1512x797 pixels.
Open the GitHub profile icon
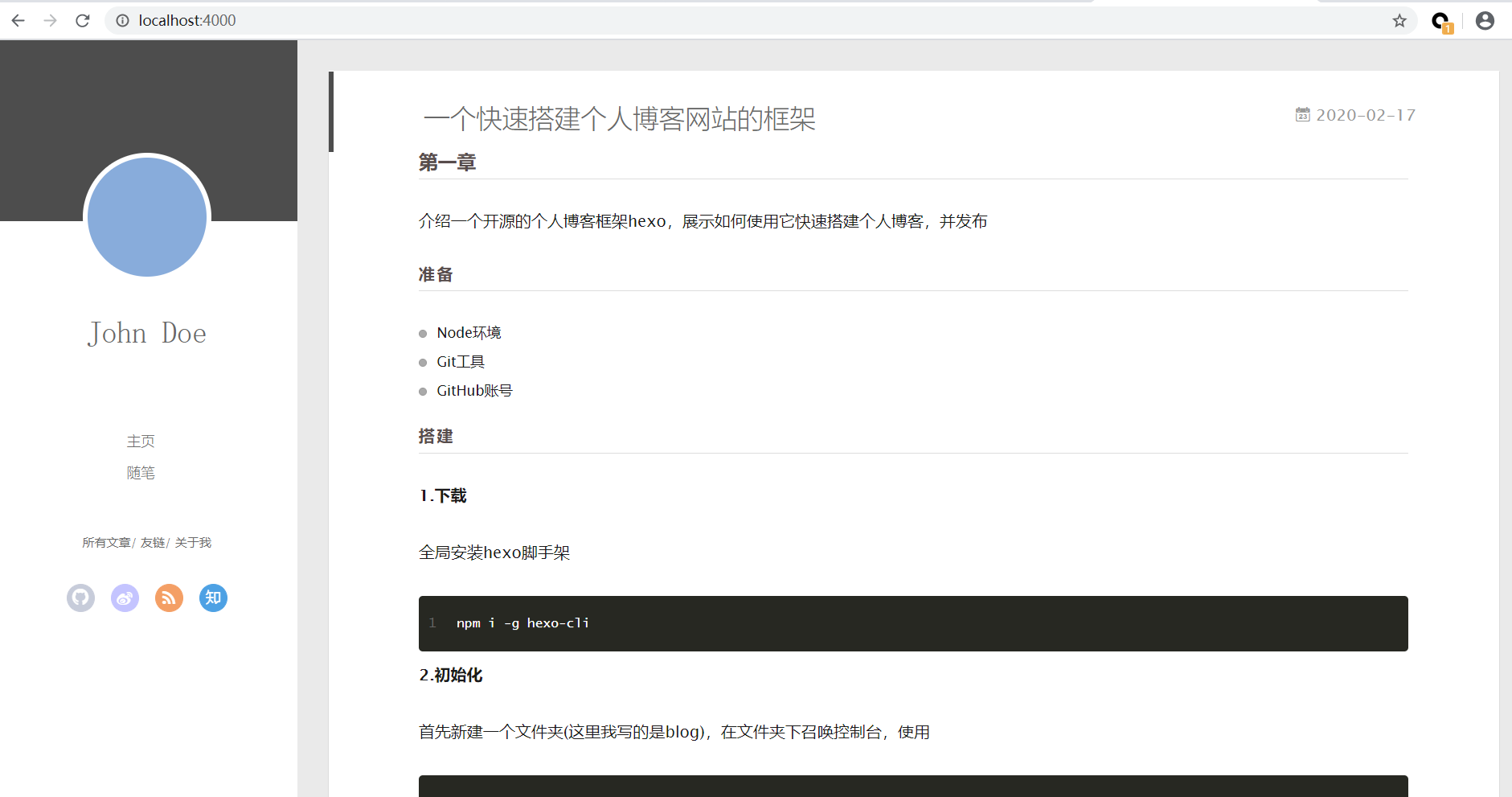click(x=80, y=598)
